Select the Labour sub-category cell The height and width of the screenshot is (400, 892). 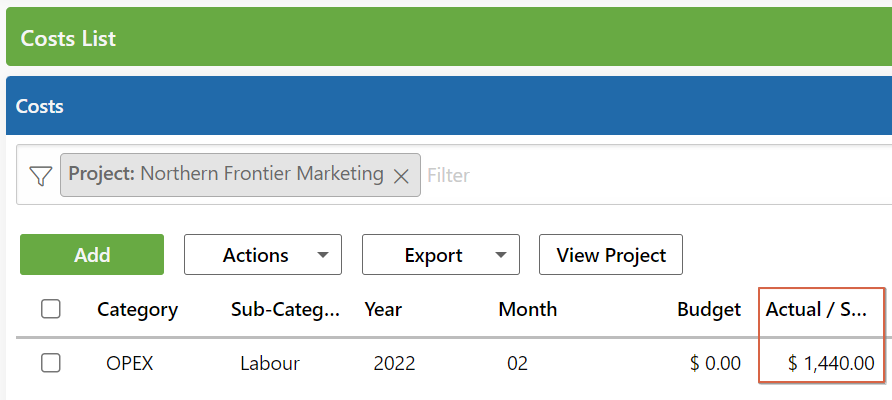[x=270, y=363]
